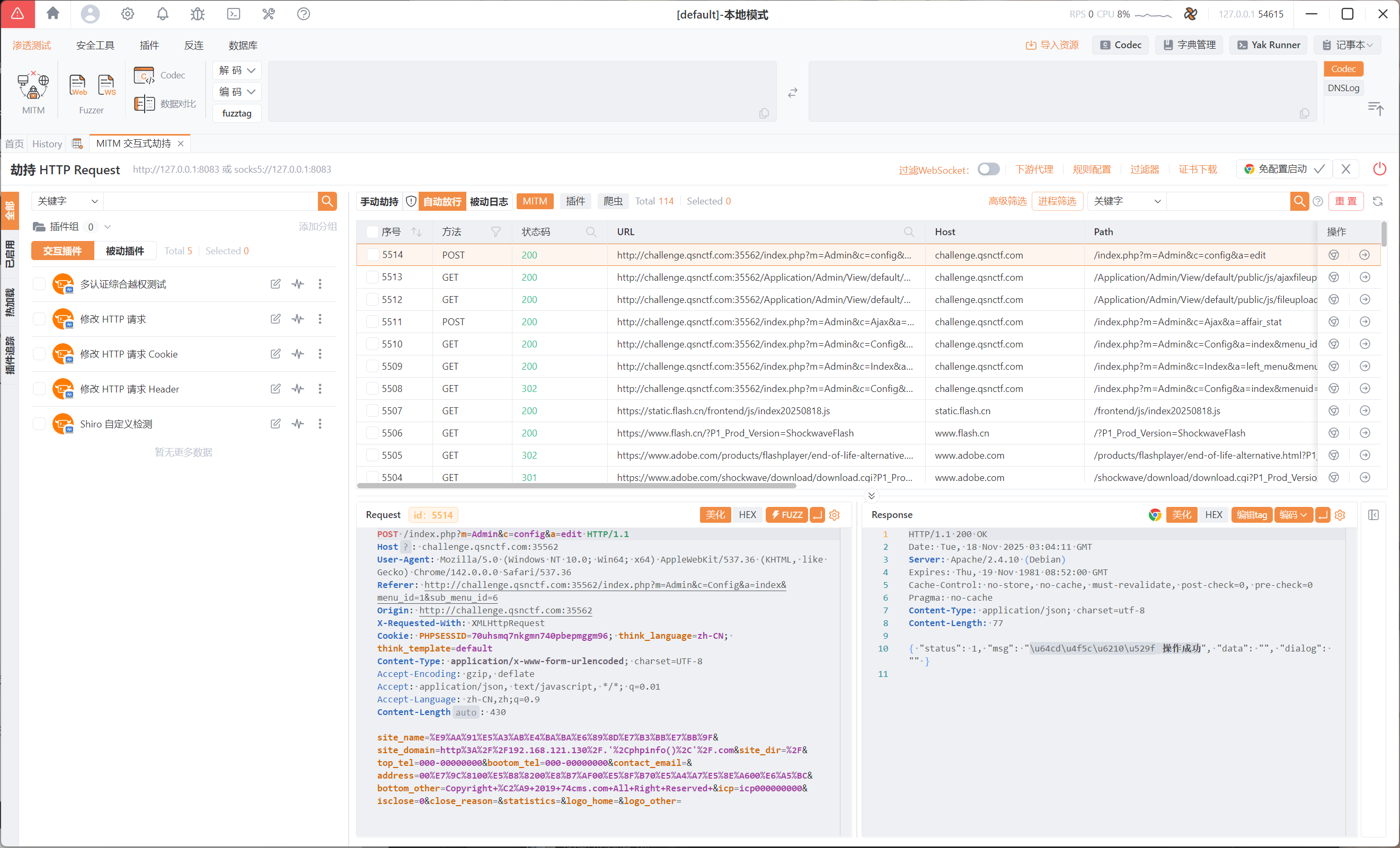Click edit icon for the Shiro 自定义检测 plugin
This screenshot has height=848, width=1400.
(x=276, y=424)
